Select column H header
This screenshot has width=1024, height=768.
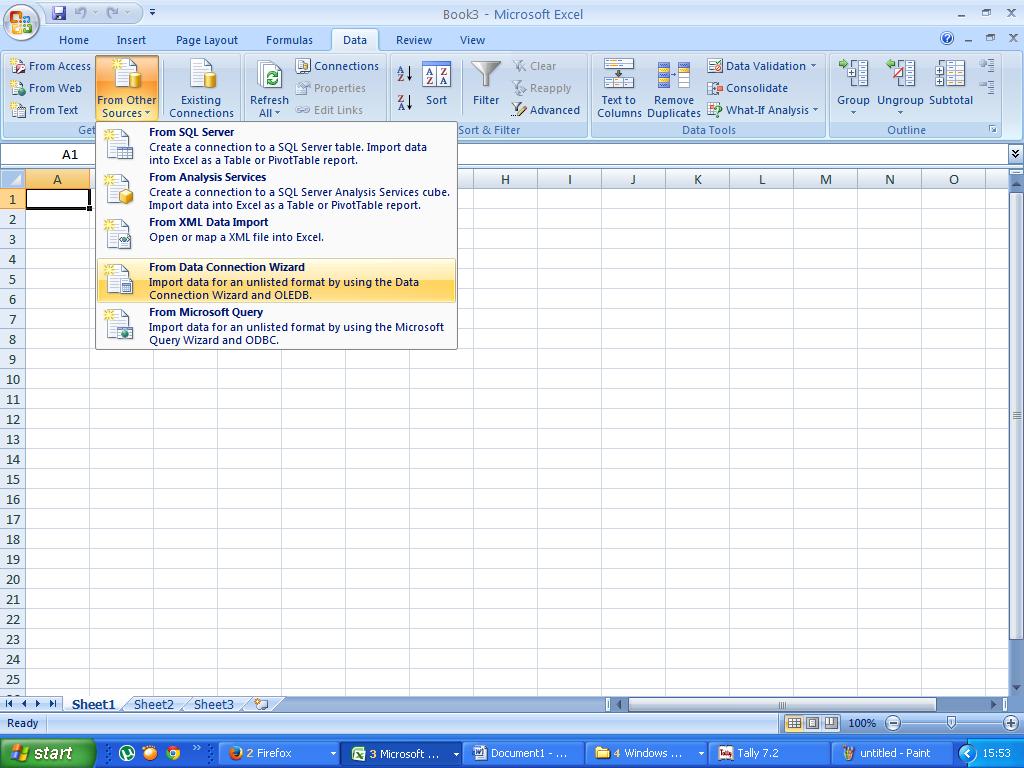[505, 179]
